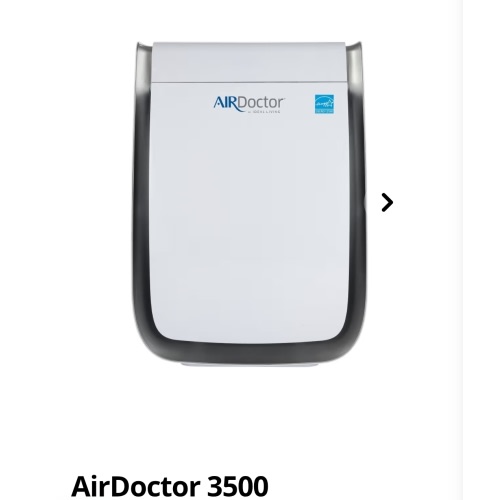Screen dimensions: 500x500
Task: Click the blue 'AIR' letters in the logo
Action: [226, 104]
